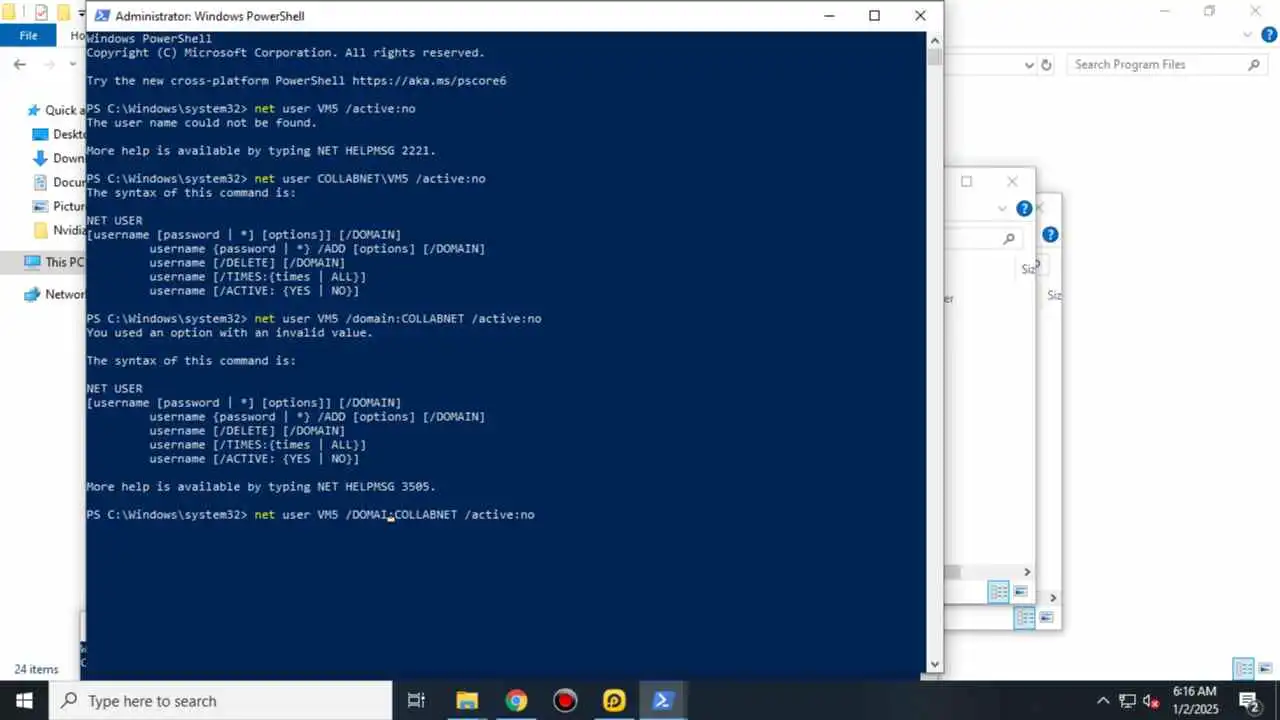Expand the ribbon in Program Files window
This screenshot has width=1280, height=720.
(x=1247, y=35)
